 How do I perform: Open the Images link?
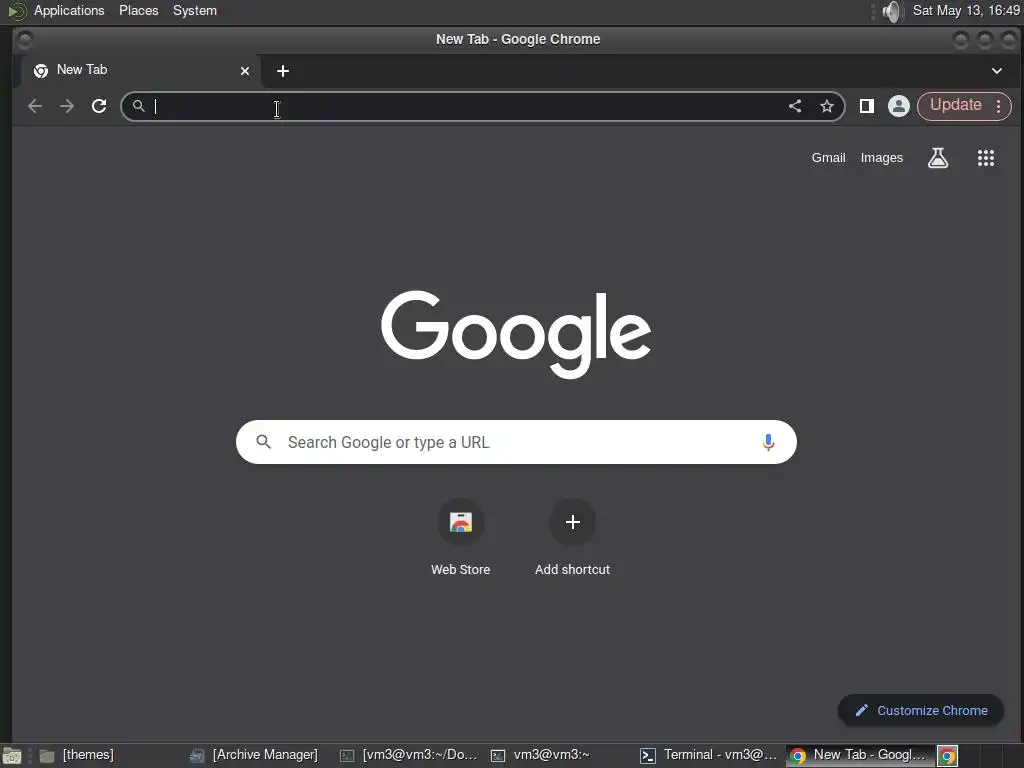(x=882, y=157)
